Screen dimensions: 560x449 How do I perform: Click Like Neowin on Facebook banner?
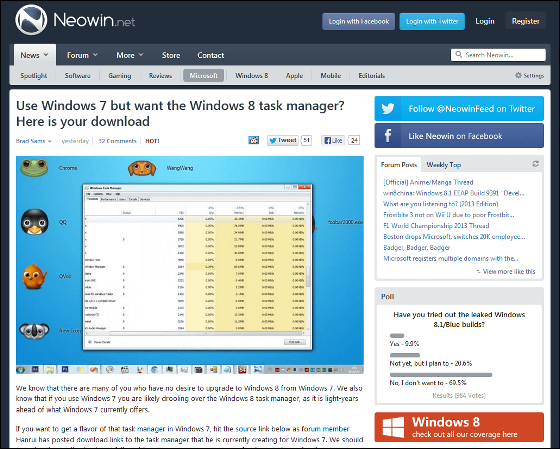(459, 136)
